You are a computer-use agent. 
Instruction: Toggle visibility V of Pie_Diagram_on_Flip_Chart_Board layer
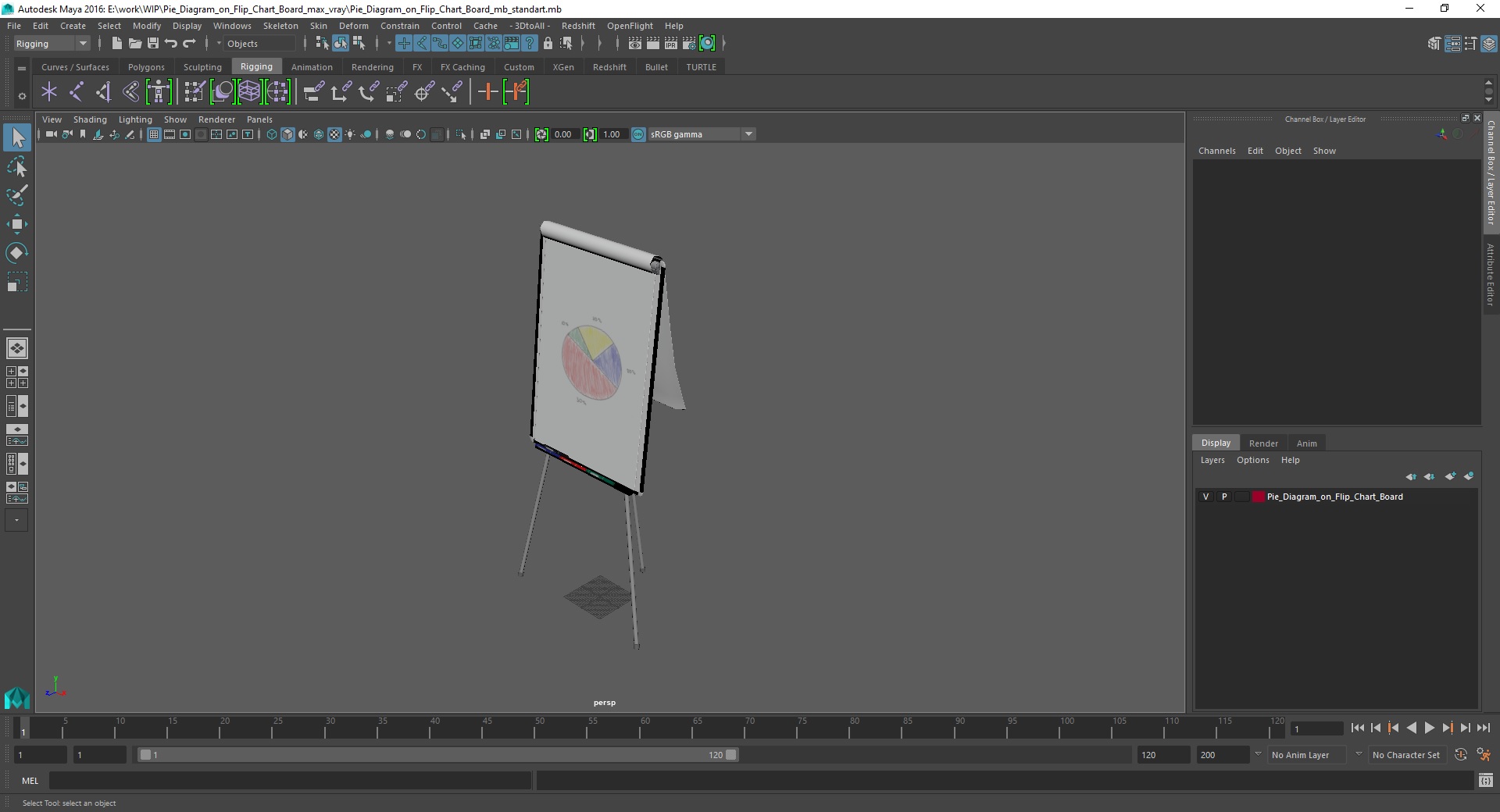(x=1205, y=497)
